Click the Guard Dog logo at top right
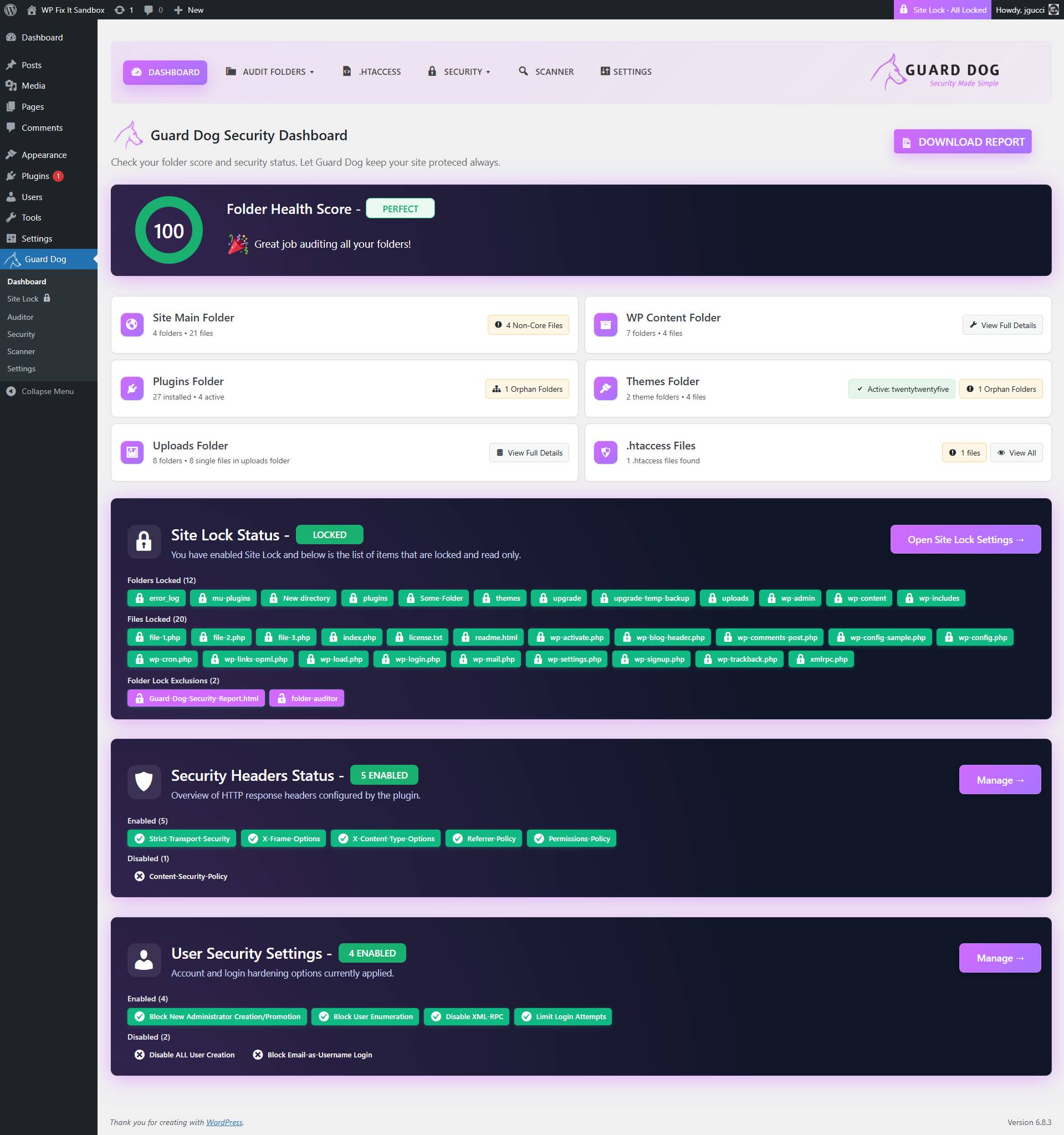Image resolution: width=1064 pixels, height=1135 pixels. [934, 73]
